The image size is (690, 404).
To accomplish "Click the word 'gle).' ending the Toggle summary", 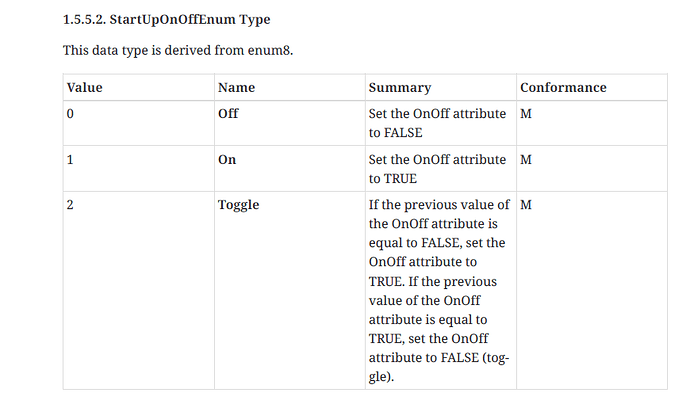I will click(x=381, y=377).
